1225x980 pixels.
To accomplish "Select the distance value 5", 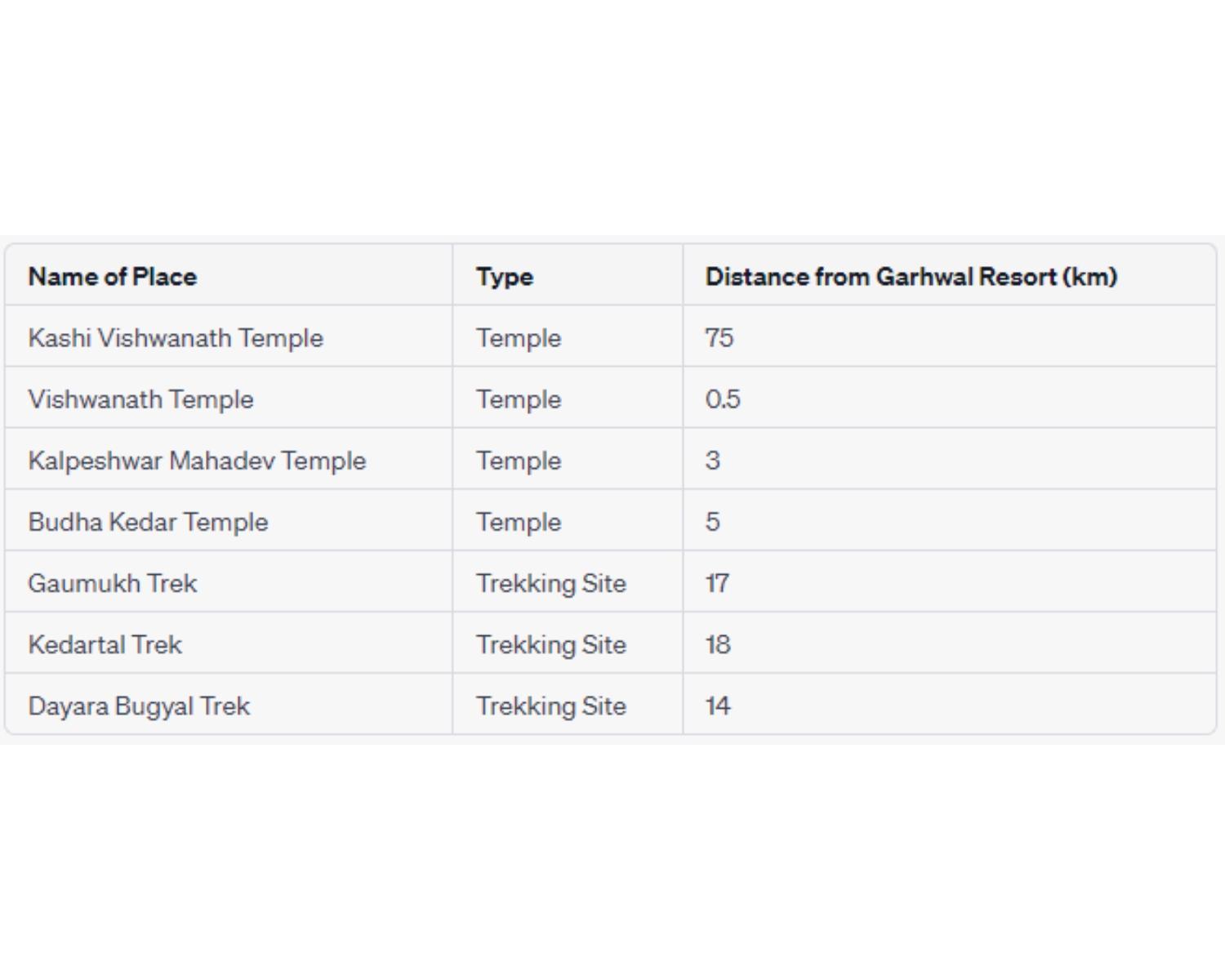I will pos(713,521).
